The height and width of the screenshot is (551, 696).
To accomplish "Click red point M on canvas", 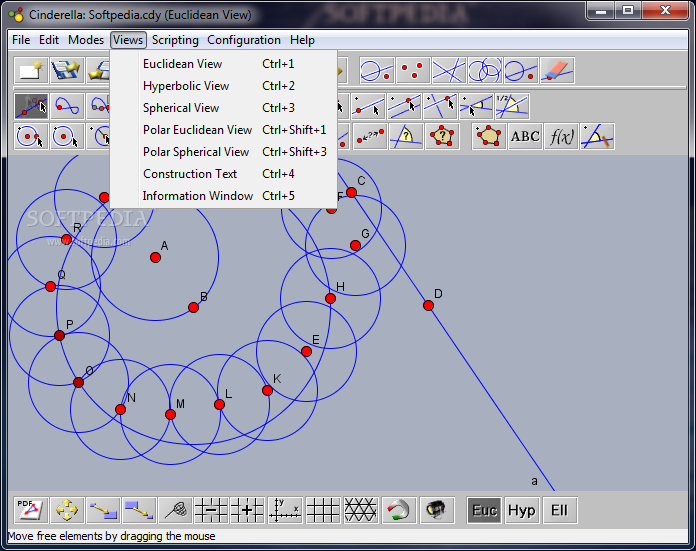I will coord(170,415).
